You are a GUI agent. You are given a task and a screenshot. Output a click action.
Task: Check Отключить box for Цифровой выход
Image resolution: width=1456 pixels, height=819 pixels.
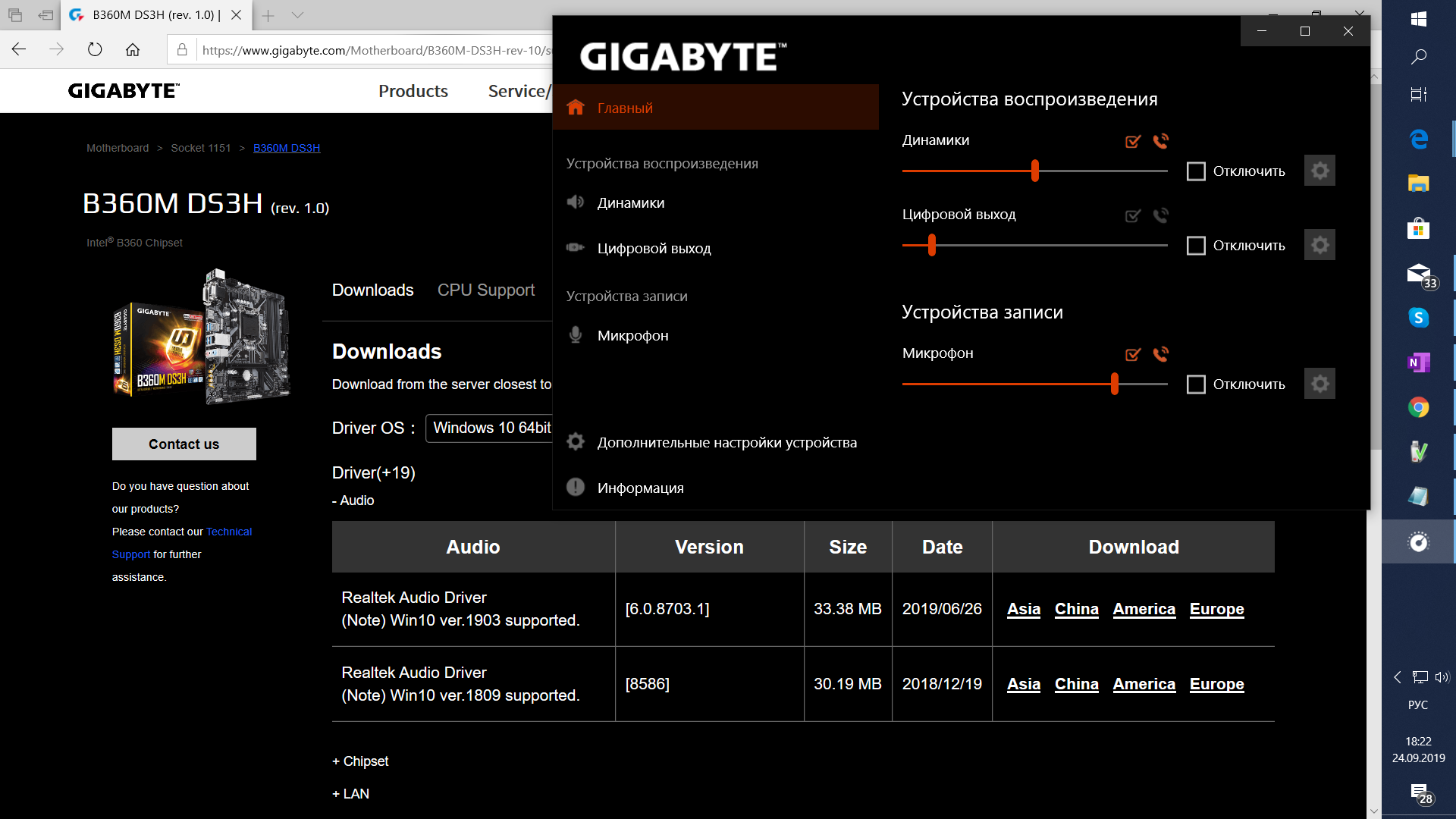click(1196, 246)
